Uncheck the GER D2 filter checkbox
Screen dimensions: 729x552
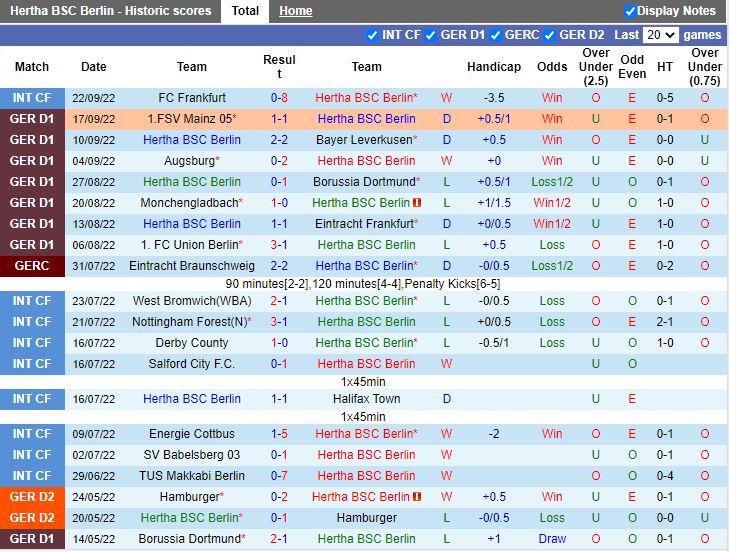click(550, 35)
